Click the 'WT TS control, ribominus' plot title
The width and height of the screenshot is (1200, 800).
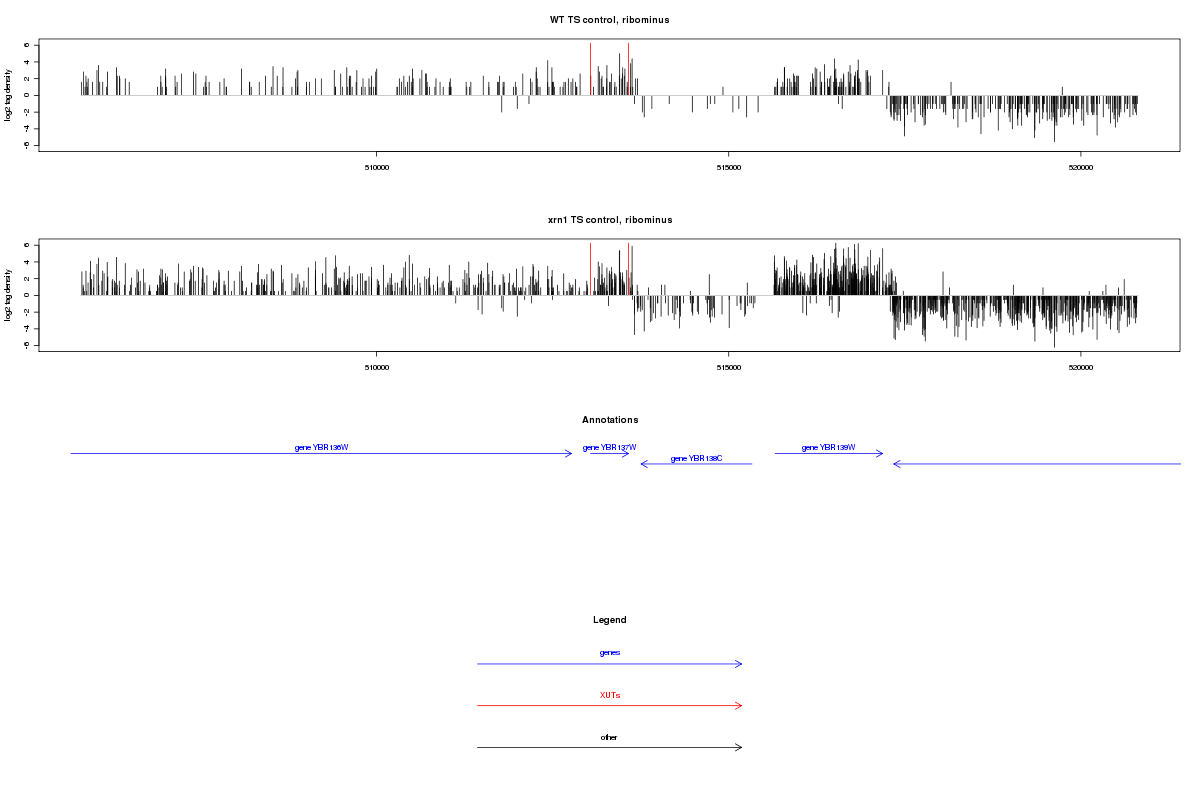coord(609,20)
